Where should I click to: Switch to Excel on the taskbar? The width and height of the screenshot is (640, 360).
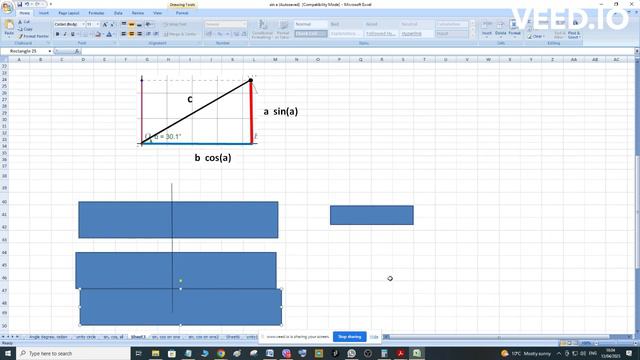417,353
